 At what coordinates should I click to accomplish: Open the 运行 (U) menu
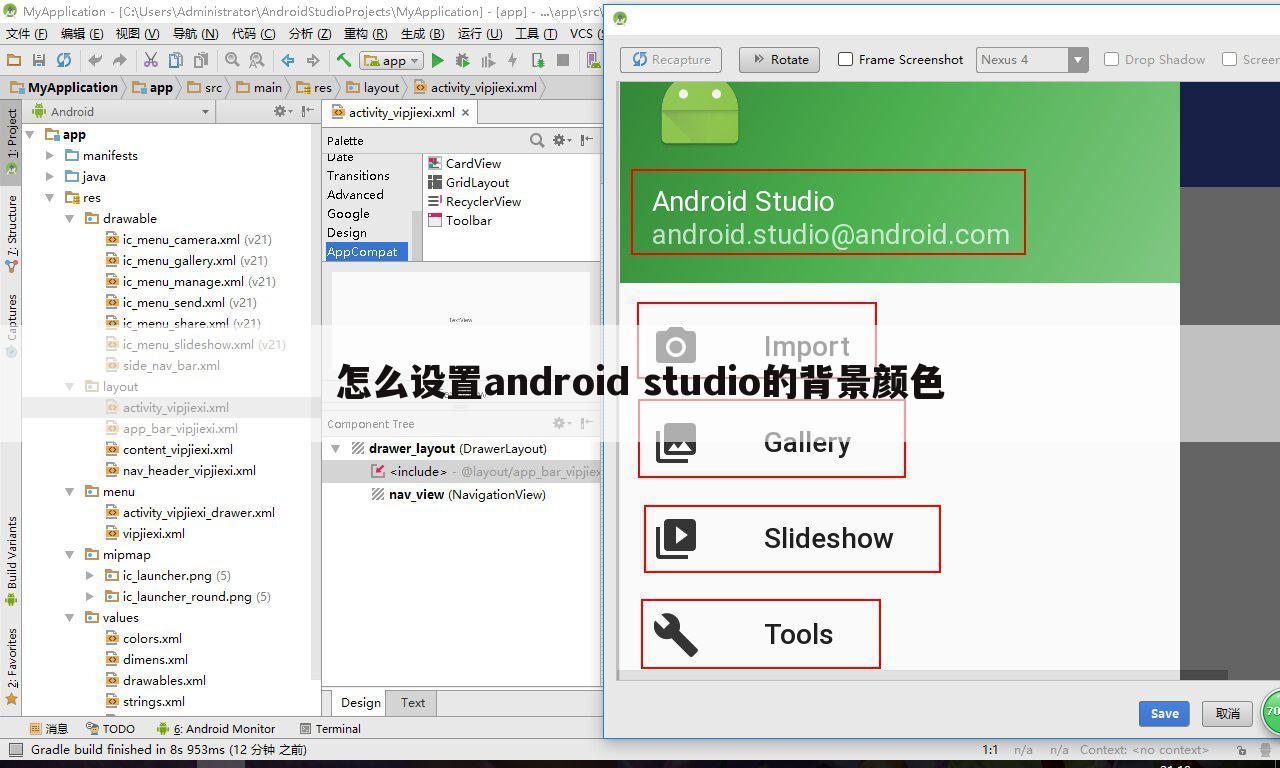click(480, 33)
